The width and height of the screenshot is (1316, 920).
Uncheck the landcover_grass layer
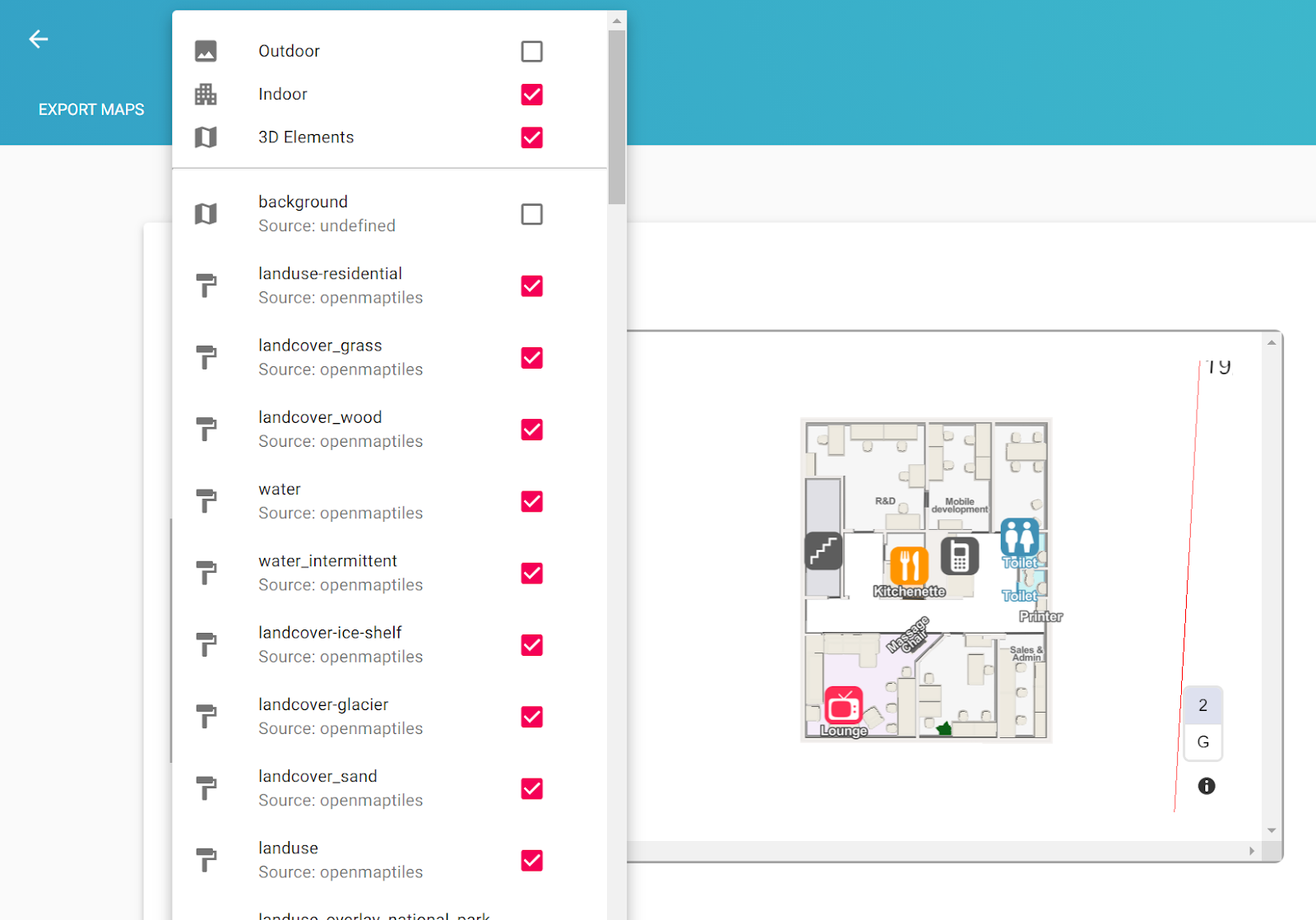point(532,358)
